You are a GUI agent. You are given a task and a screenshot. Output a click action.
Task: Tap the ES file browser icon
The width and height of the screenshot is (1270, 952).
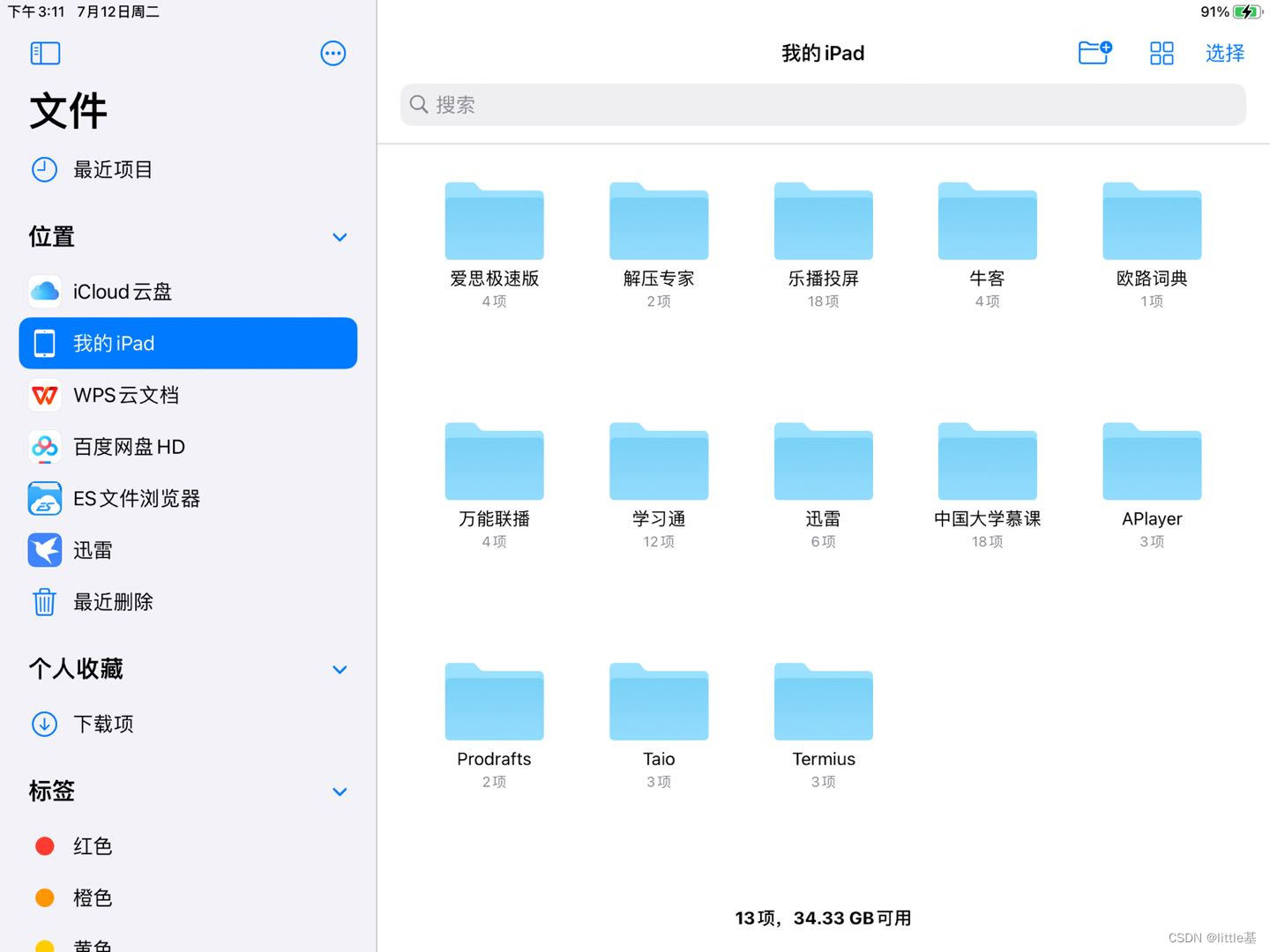point(45,498)
